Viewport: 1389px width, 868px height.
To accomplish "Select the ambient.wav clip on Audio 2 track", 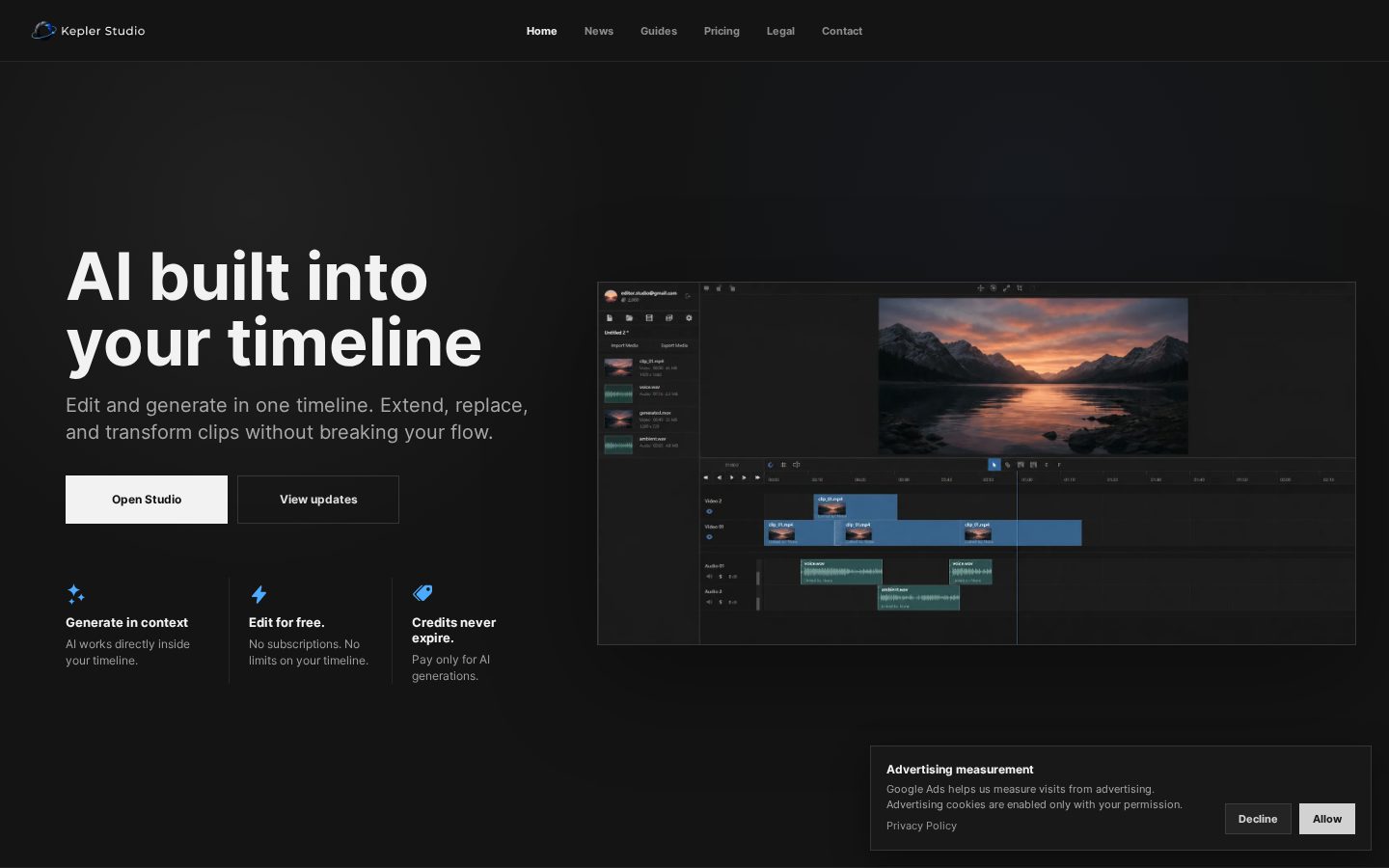I will coord(918,598).
